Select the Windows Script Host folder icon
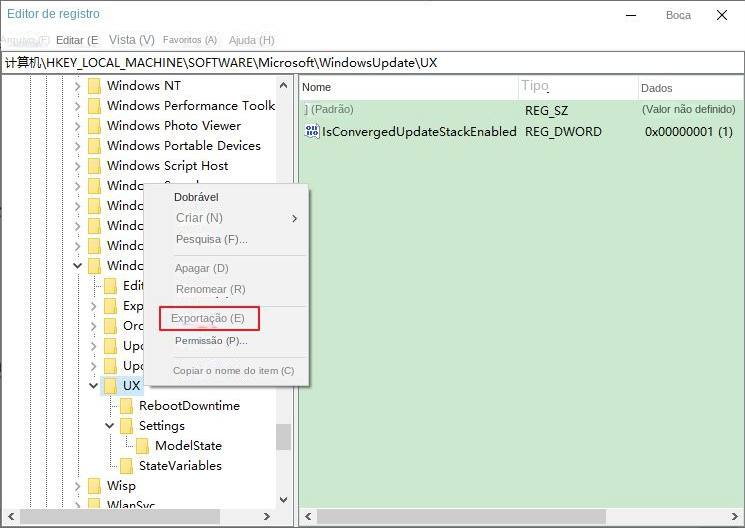The width and height of the screenshot is (745, 528). click(x=95, y=166)
